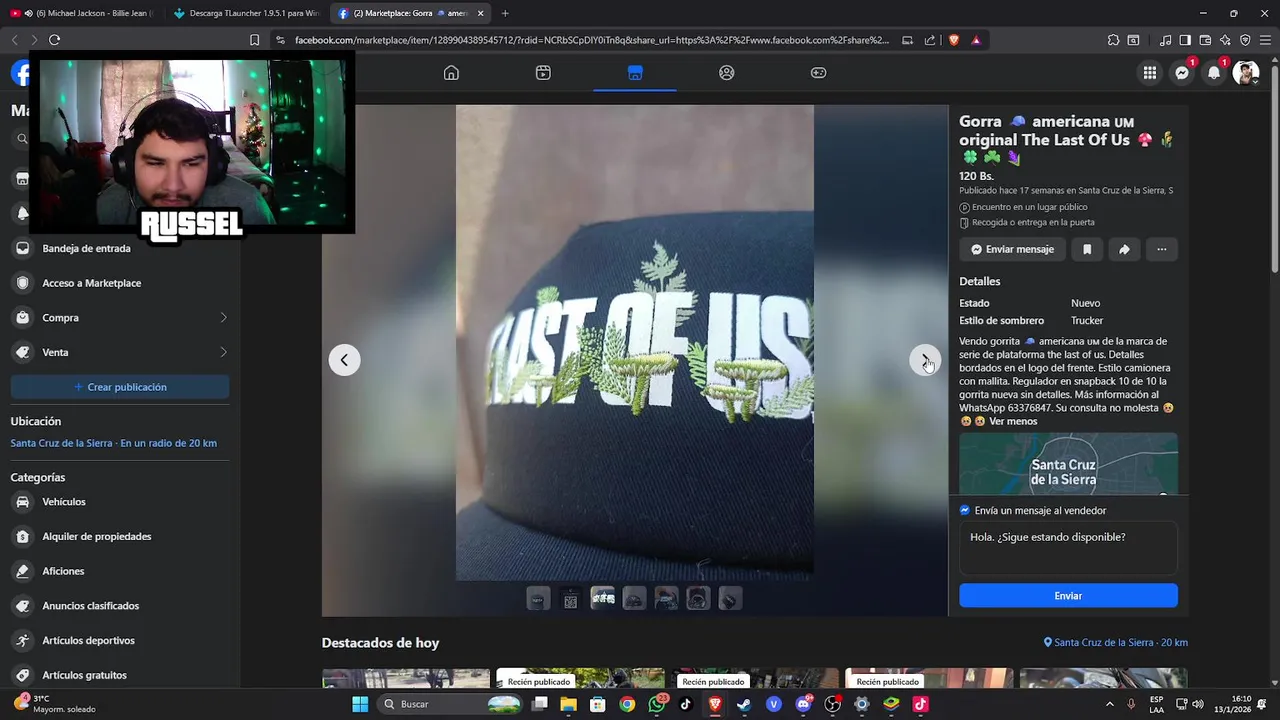This screenshot has width=1280, height=720.
Task: Open the Brave VPN shield icon
Action: [x=1245, y=40]
